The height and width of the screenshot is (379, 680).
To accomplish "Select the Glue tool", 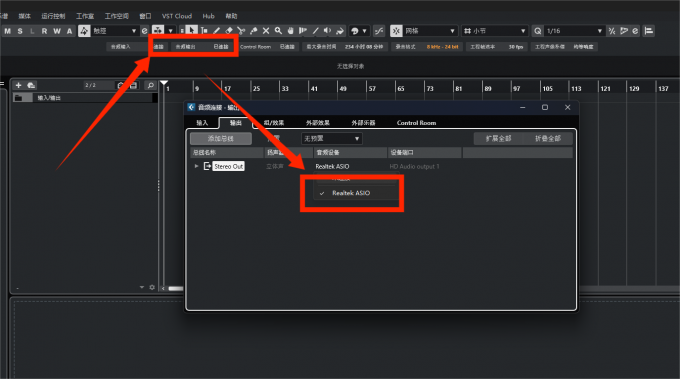I will (254, 31).
